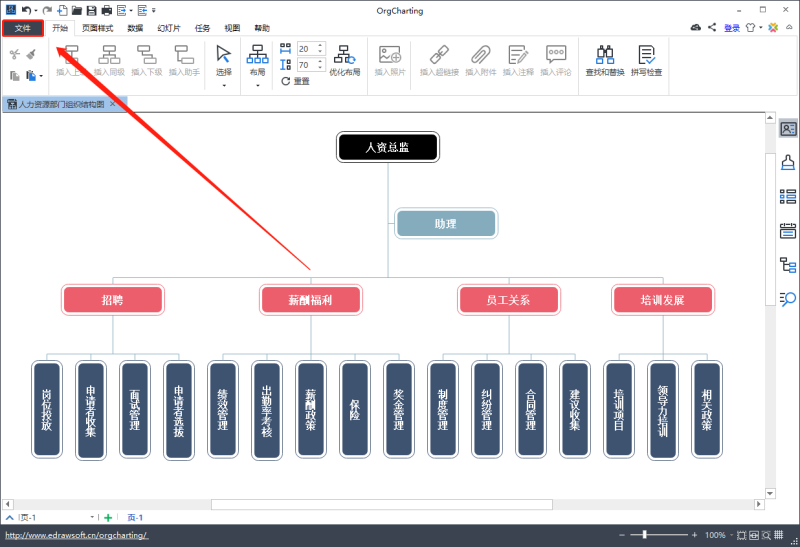Viewport: 800px width, 547px height.
Task: Collapse the ribbon with the caret icon
Action: coord(789,28)
